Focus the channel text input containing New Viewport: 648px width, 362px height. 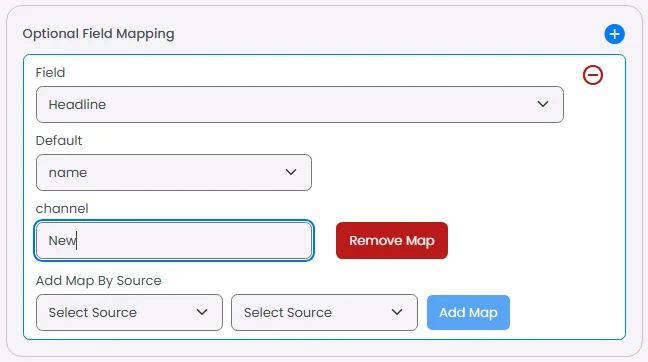pos(174,241)
